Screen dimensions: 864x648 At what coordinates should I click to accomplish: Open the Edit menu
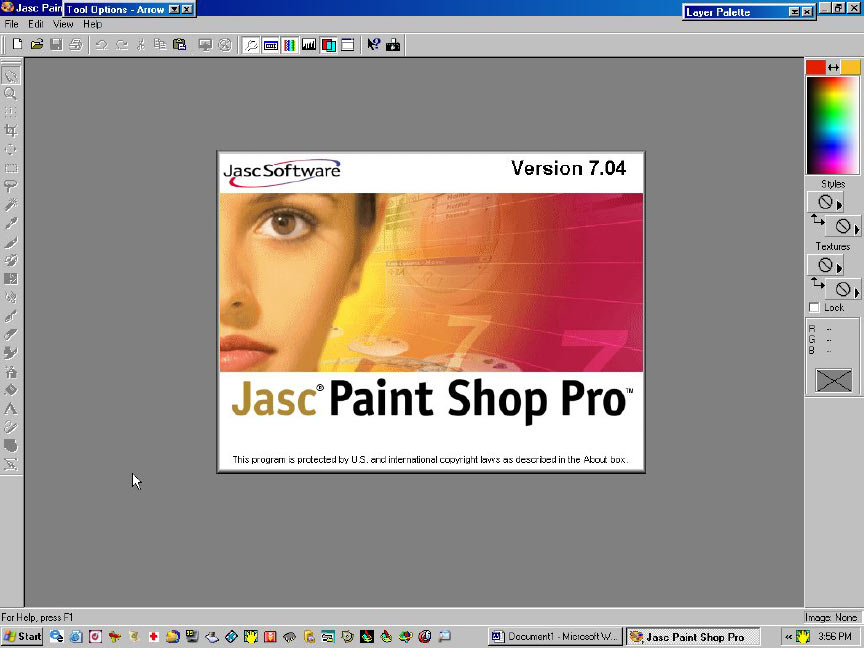tap(35, 24)
